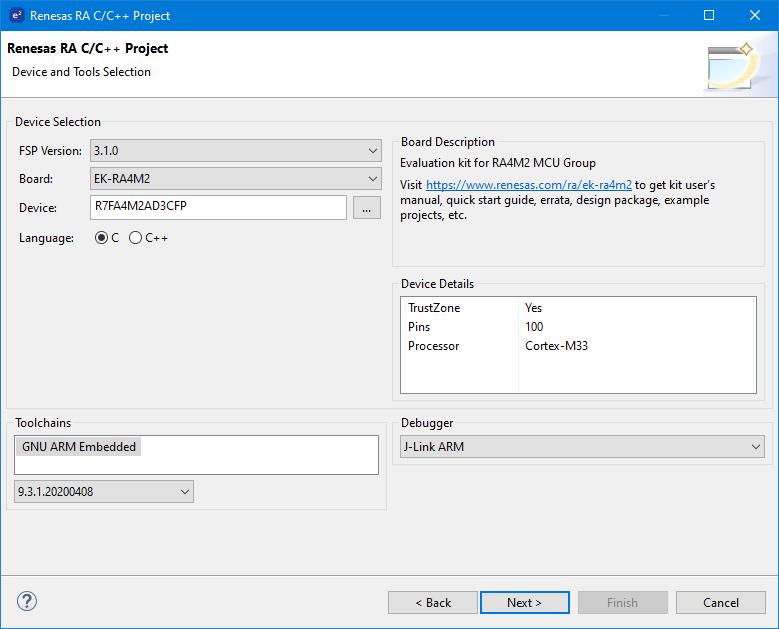Click the e² studio title bar icon
This screenshot has width=779, height=629.
click(16, 15)
